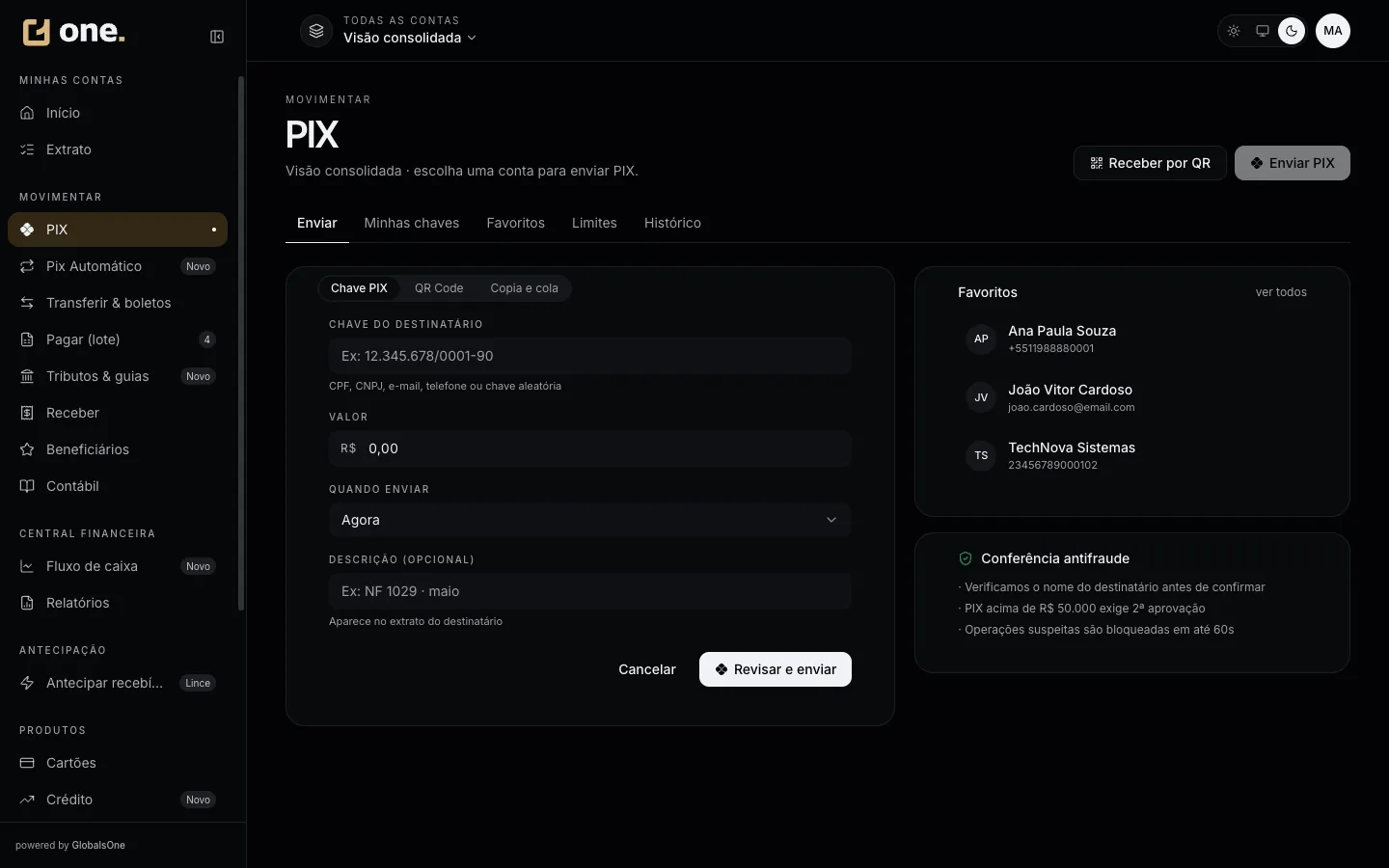
Task: Focus the Descrição optional field
Action: click(590, 591)
